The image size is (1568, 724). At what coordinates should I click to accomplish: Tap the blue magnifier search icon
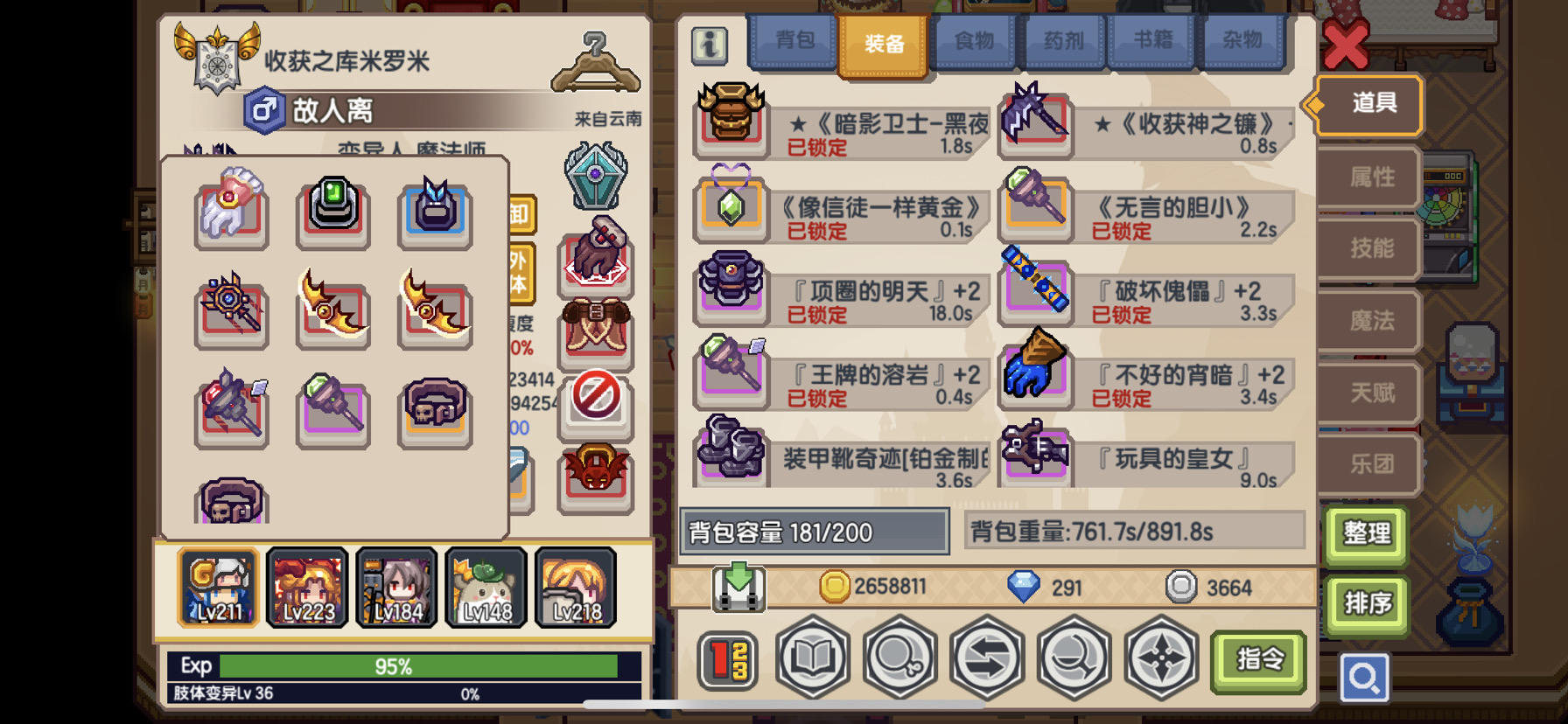pyautogui.click(x=1364, y=677)
